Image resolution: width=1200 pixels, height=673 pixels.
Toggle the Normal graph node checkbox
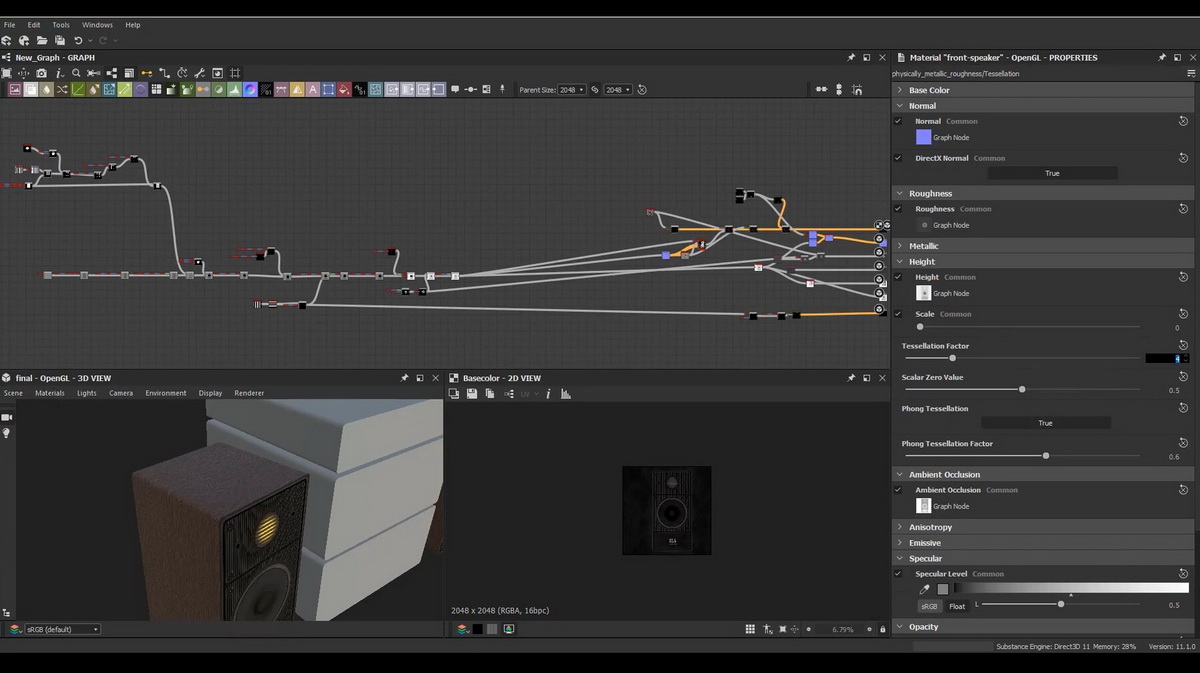point(898,121)
